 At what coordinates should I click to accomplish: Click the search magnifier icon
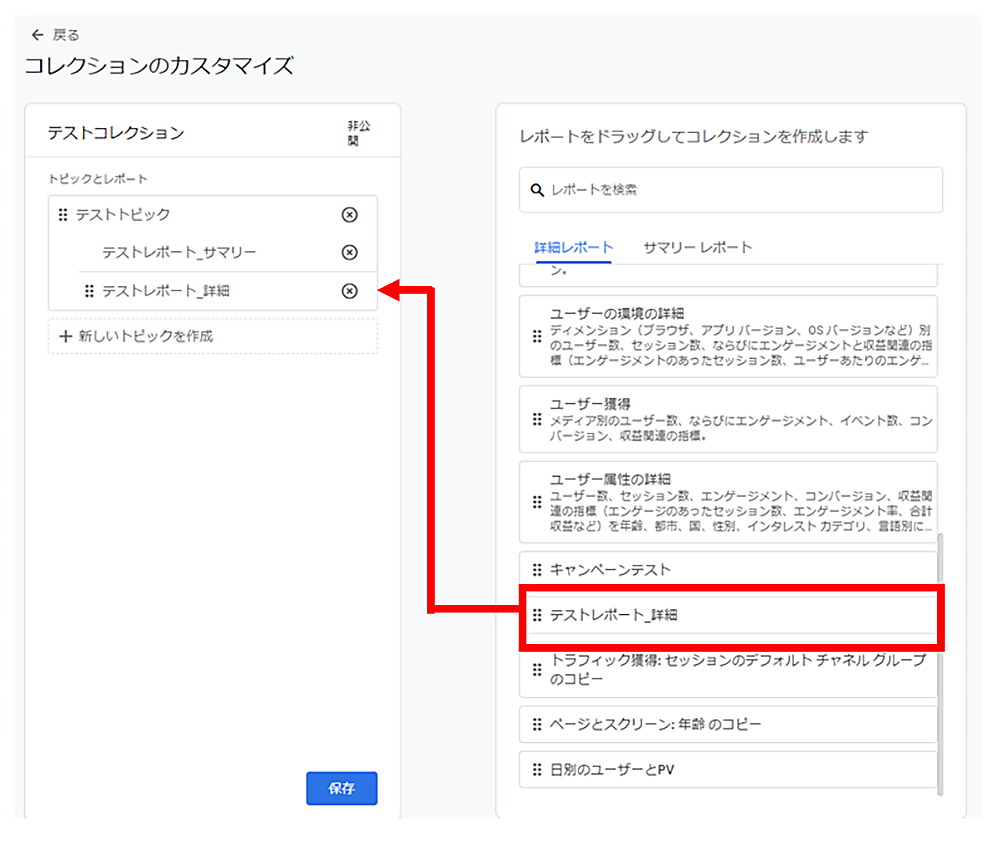(537, 190)
